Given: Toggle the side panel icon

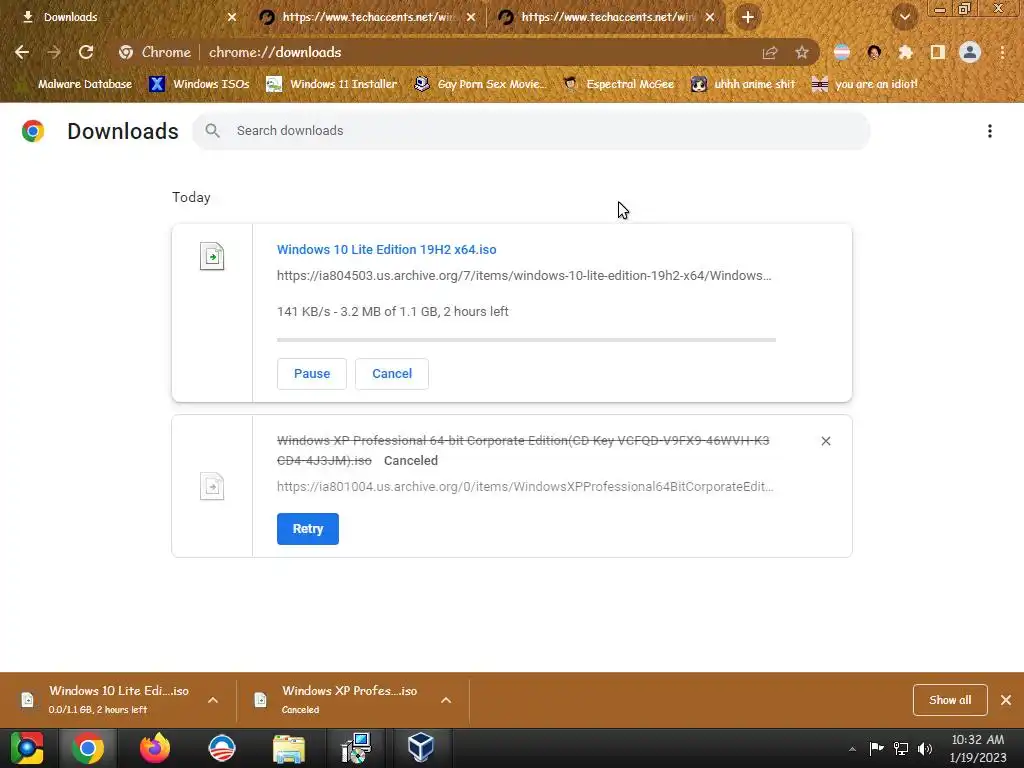Looking at the screenshot, I should click(938, 52).
